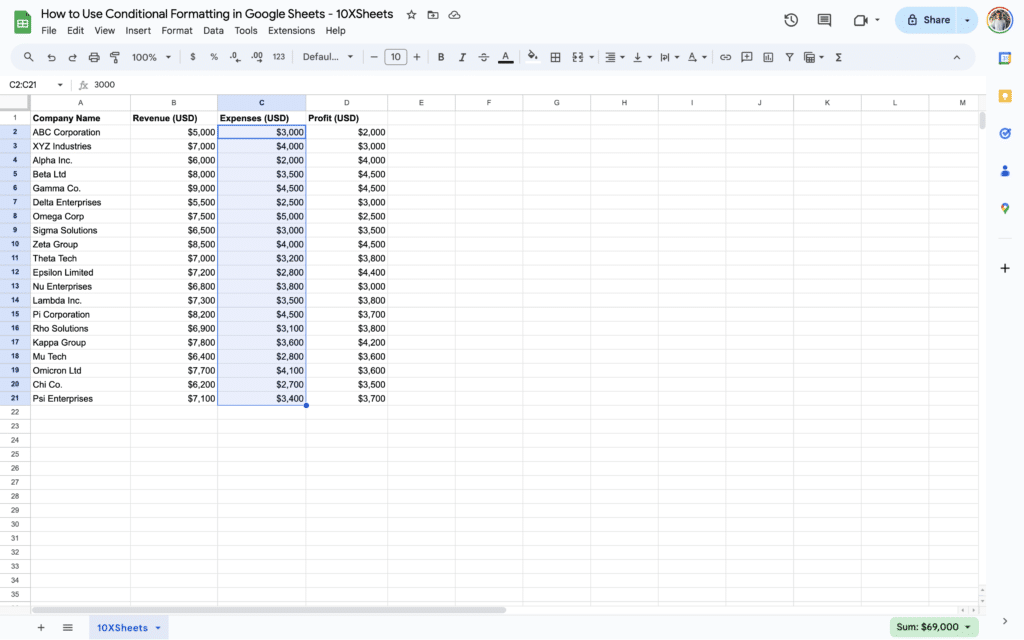
Task: Select the Format as currency icon
Action: click(192, 57)
